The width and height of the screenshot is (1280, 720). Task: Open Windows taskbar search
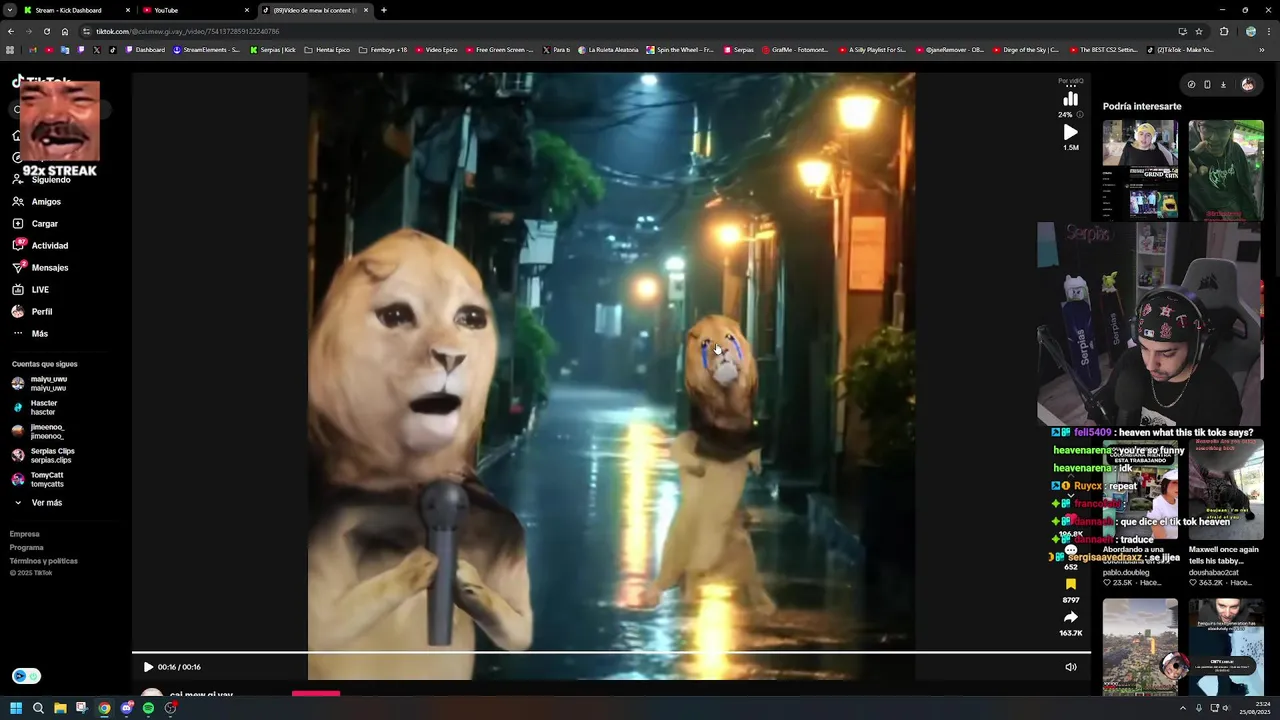(x=38, y=708)
